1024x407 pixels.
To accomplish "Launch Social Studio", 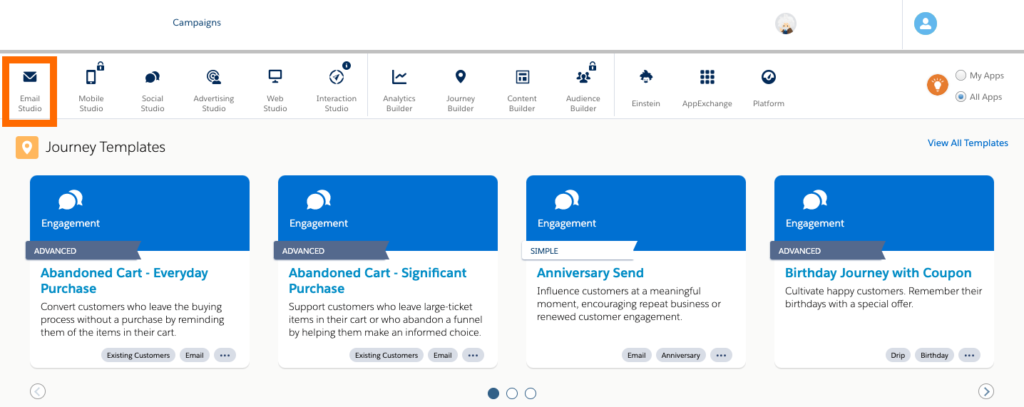I will pyautogui.click(x=152, y=88).
